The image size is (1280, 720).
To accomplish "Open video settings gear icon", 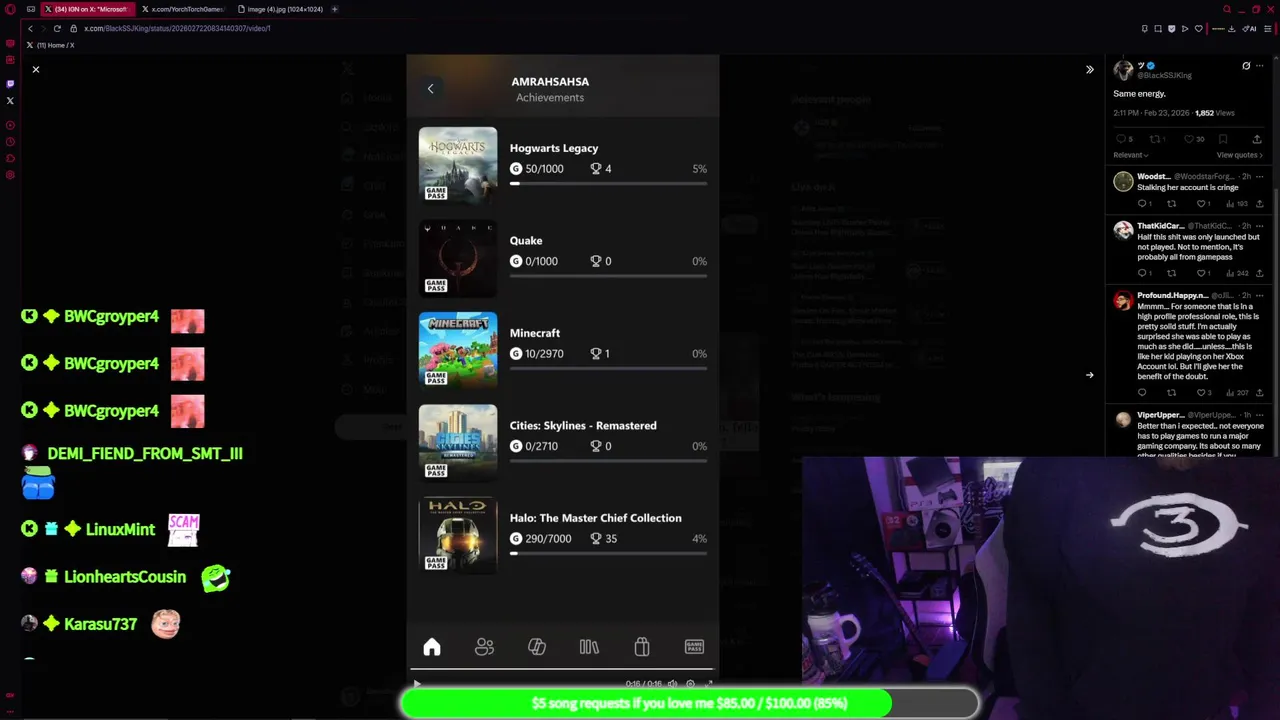I will [690, 684].
